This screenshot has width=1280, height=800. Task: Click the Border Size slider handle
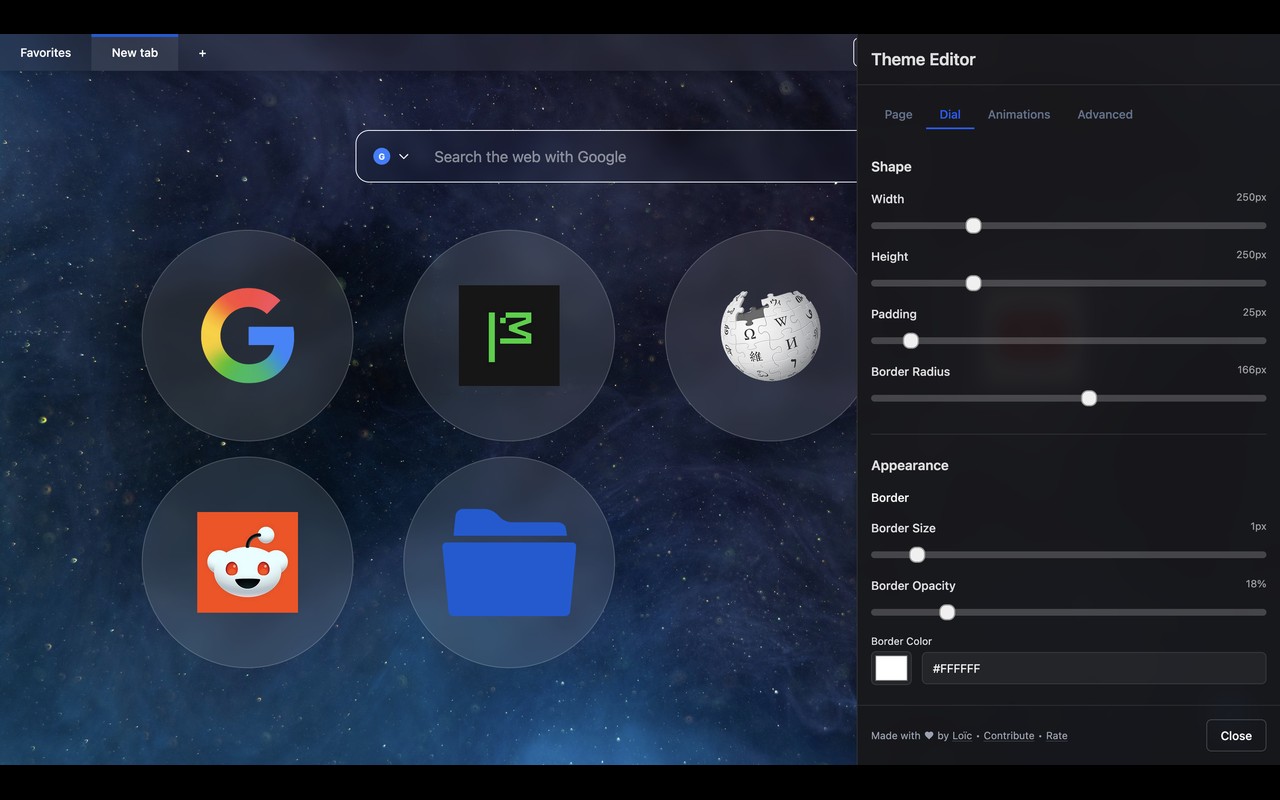coord(917,555)
